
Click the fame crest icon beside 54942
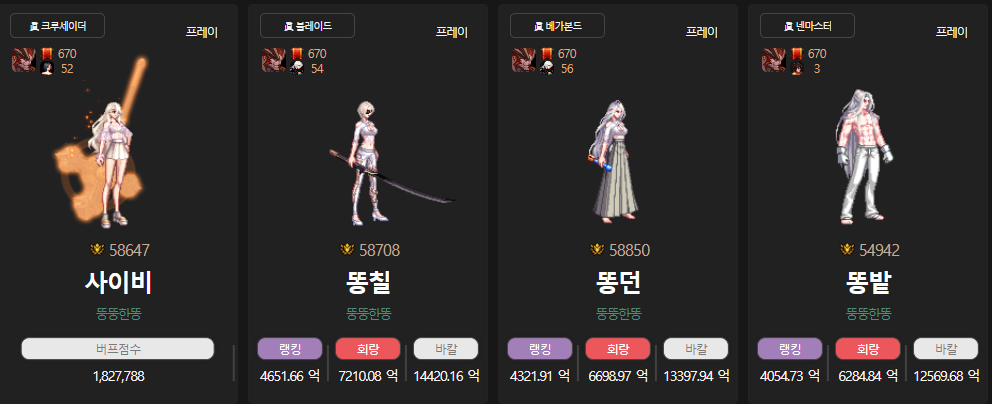pos(847,250)
